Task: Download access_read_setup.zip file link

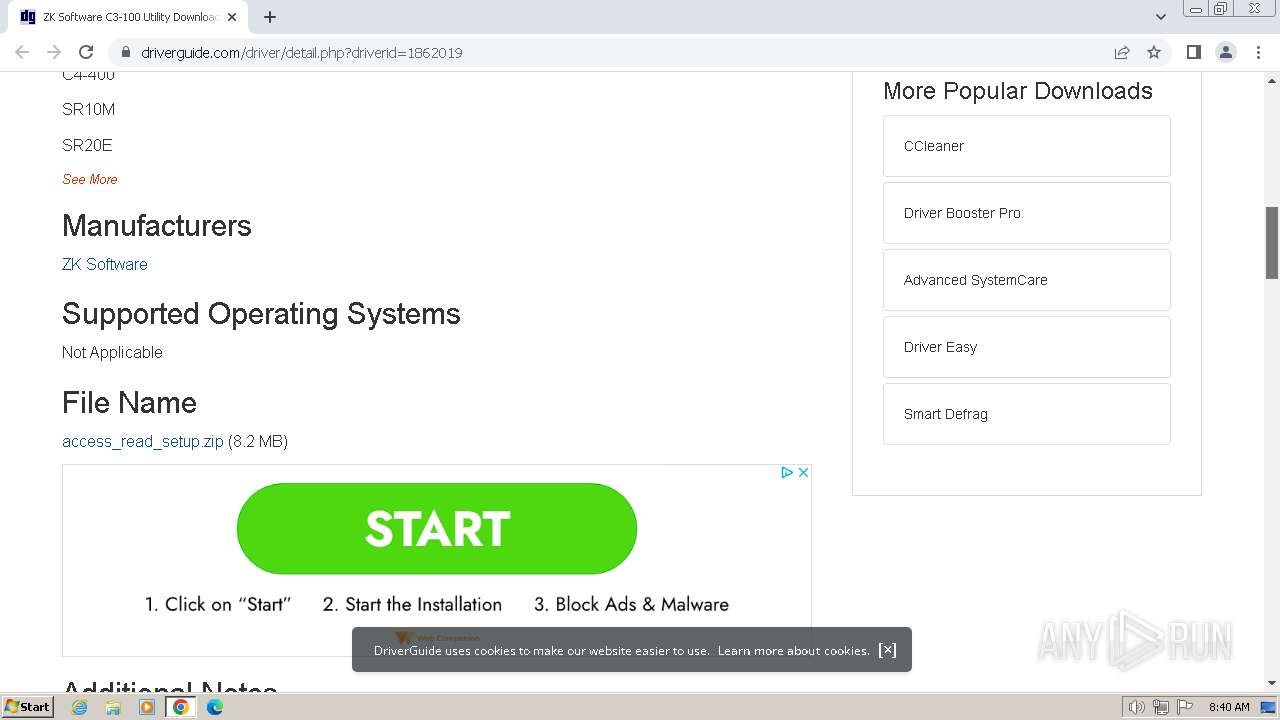Action: coord(143,441)
